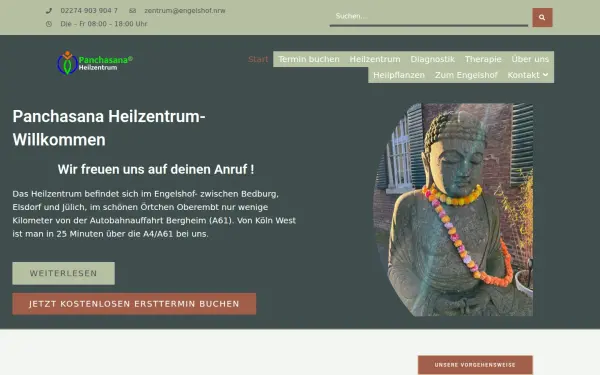Viewport: 600px width, 375px height.
Task: Click the envelope icon beside the email address
Action: click(132, 11)
